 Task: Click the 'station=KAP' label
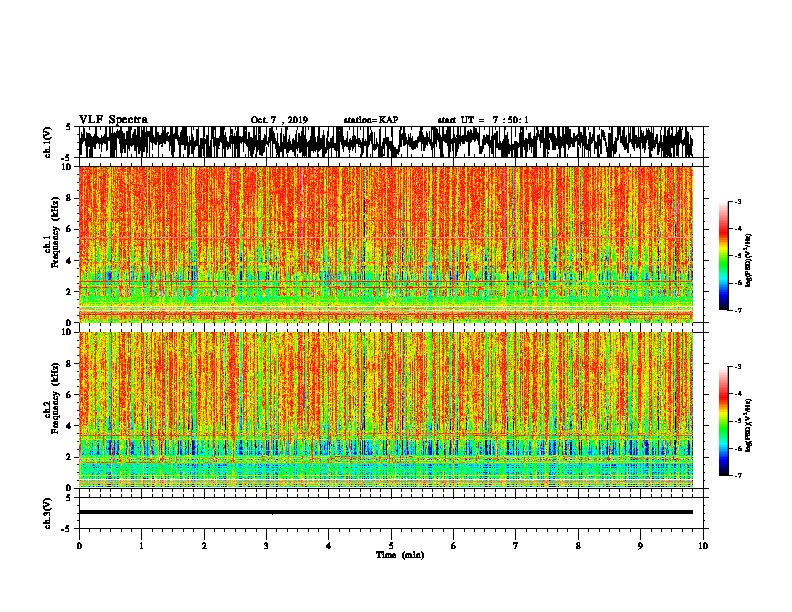click(x=371, y=120)
